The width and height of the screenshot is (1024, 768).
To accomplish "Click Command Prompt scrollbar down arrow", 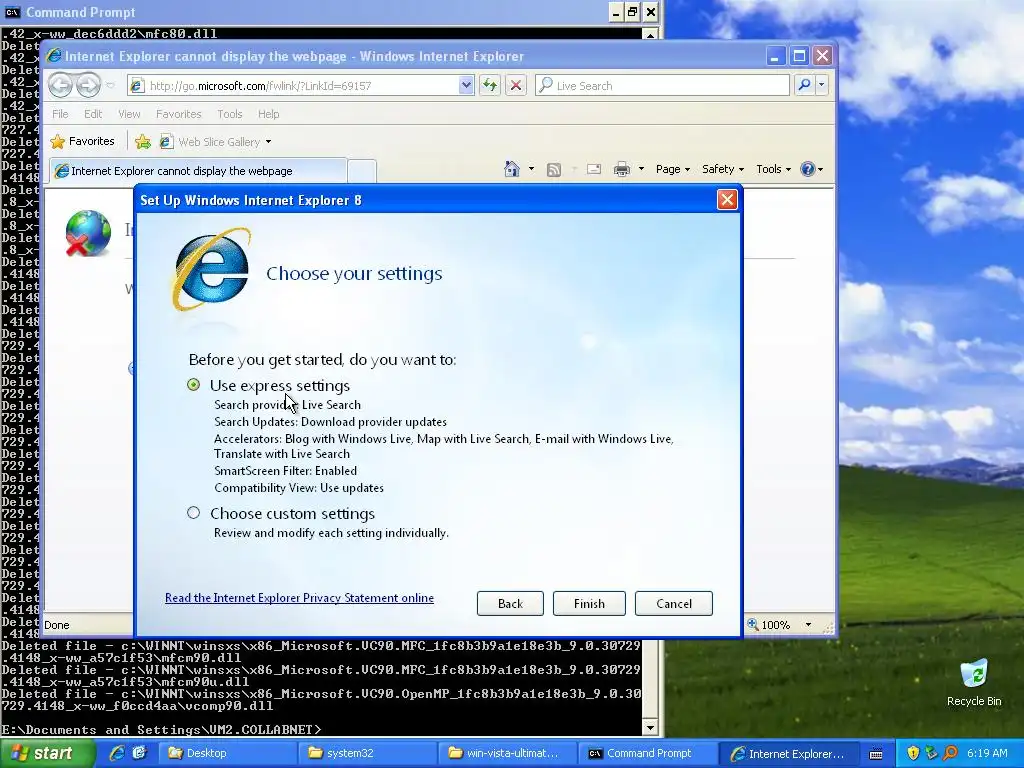I will [650, 728].
